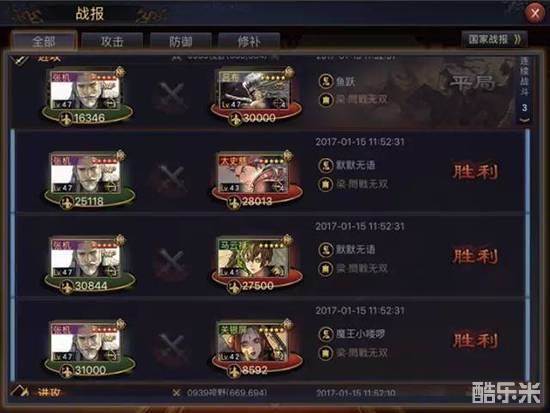Click player avatar icon next to 鱼跃
Image resolution: width=550 pixels, height=413 pixels.
pyautogui.click(x=326, y=81)
